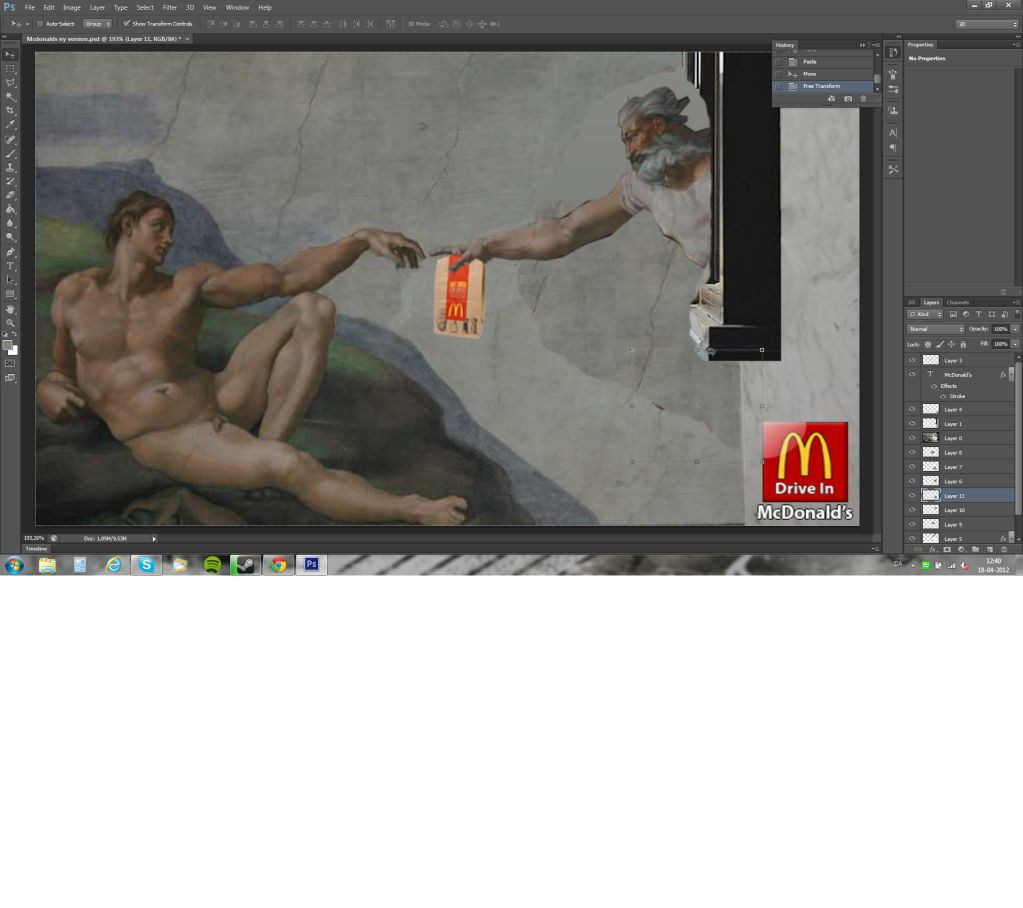
Task: Click the foreground color swatch
Action: click(7, 345)
